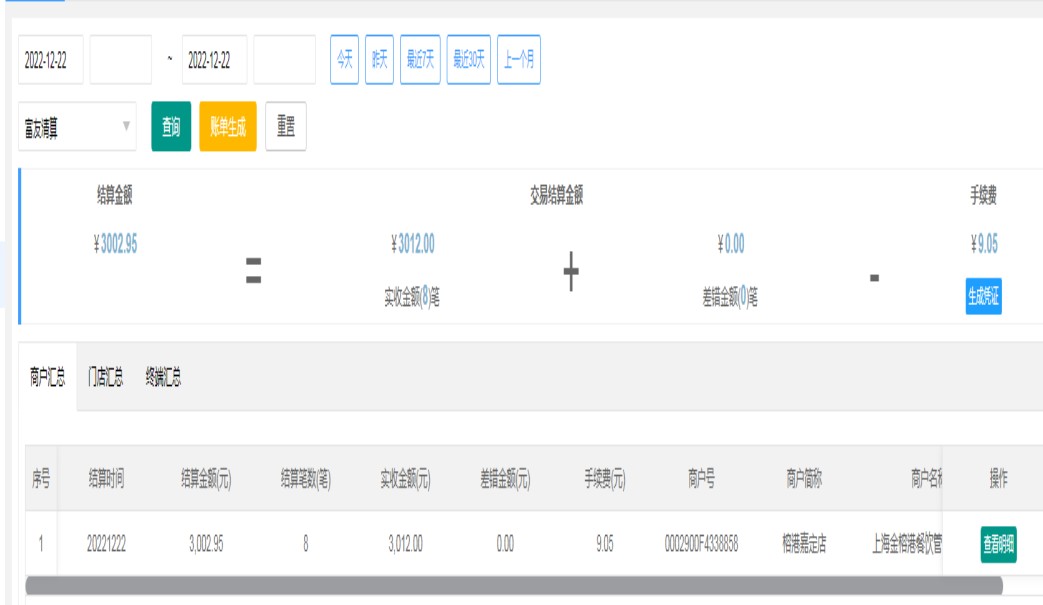This screenshot has height=605, width=1043.
Task: Select the 上一个月 date shortcut
Action: point(518,60)
